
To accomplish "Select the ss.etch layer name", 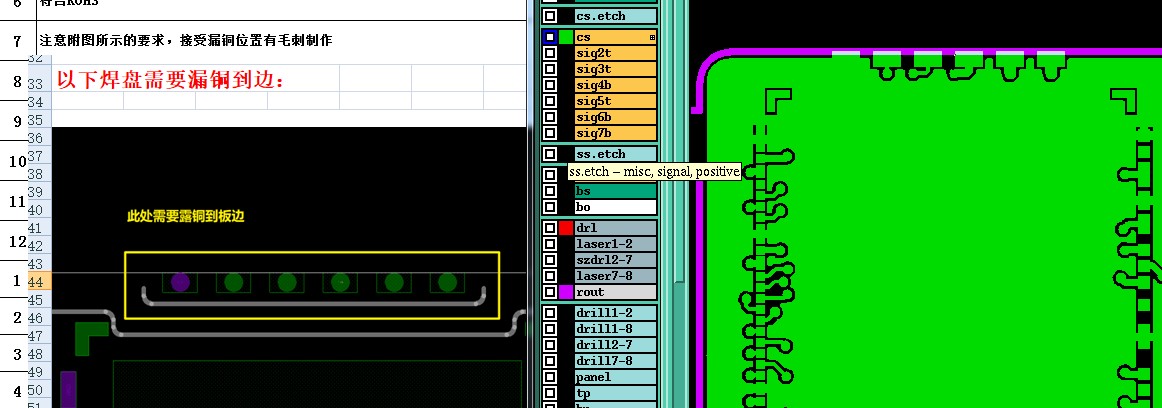I will tap(616, 154).
